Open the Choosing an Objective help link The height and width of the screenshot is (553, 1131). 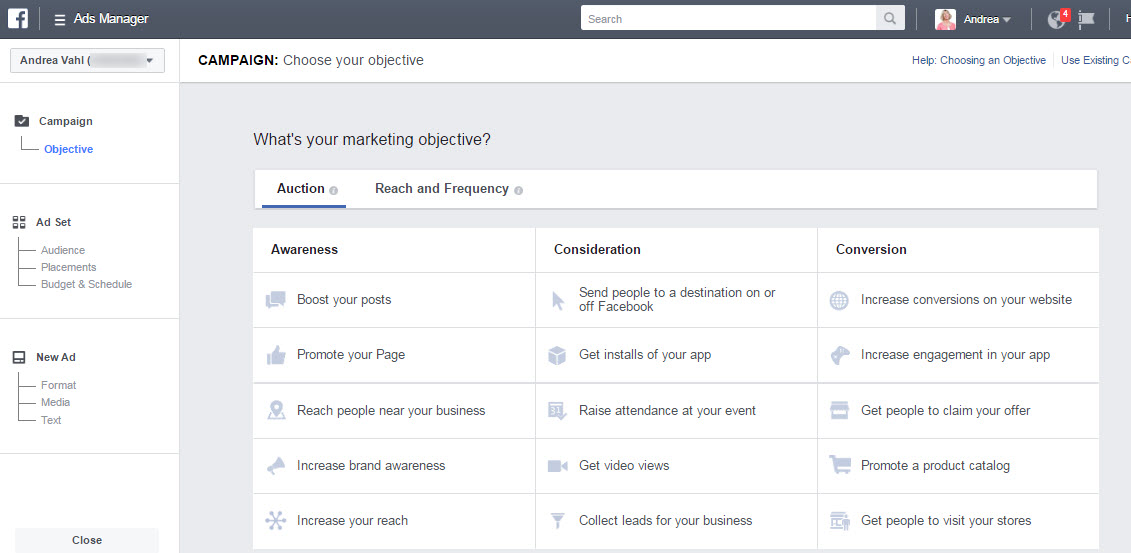pyautogui.click(x=993, y=60)
